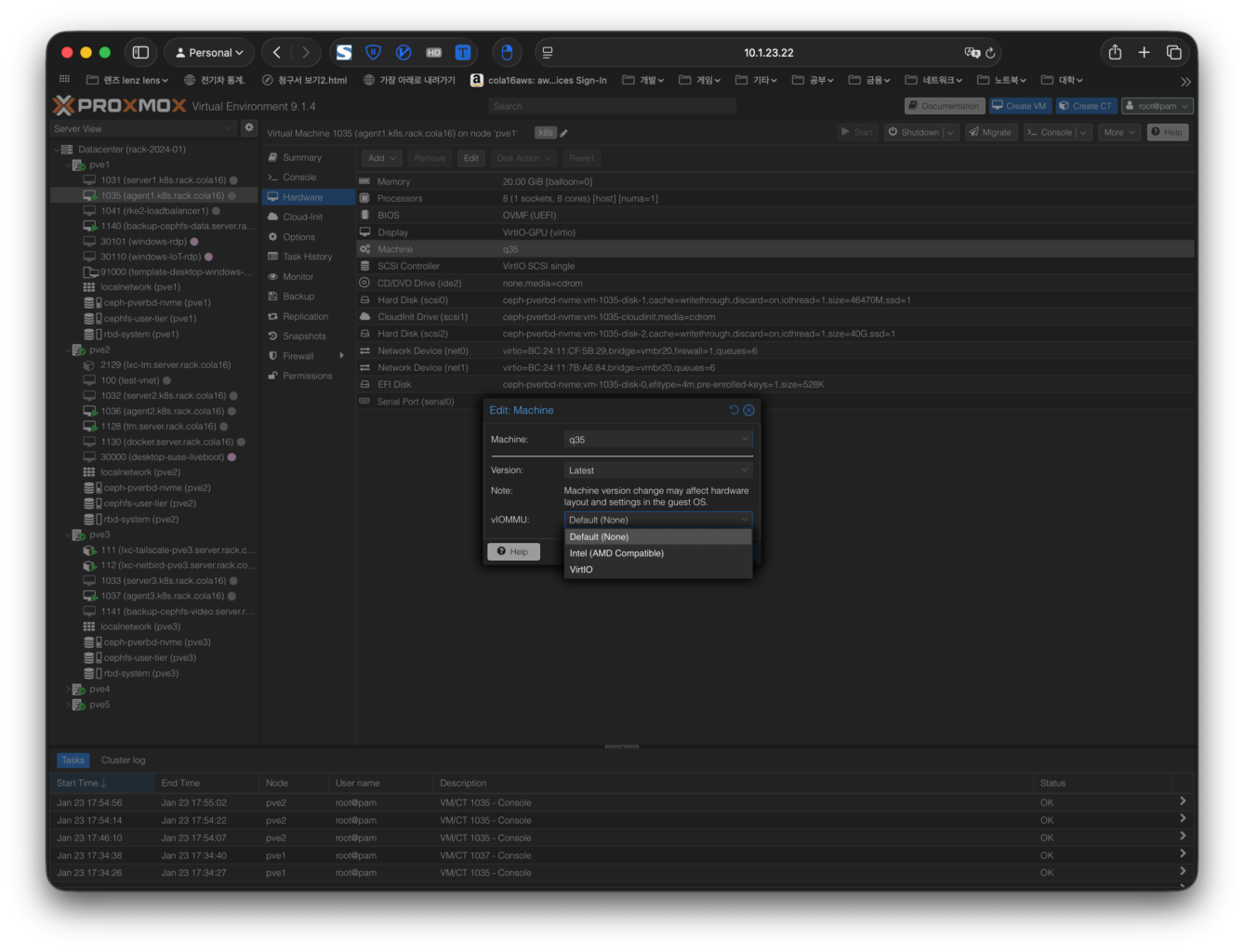Click the reset icon in Edit: Machine dialog
Viewport: 1244px width, 952px height.
coord(734,410)
